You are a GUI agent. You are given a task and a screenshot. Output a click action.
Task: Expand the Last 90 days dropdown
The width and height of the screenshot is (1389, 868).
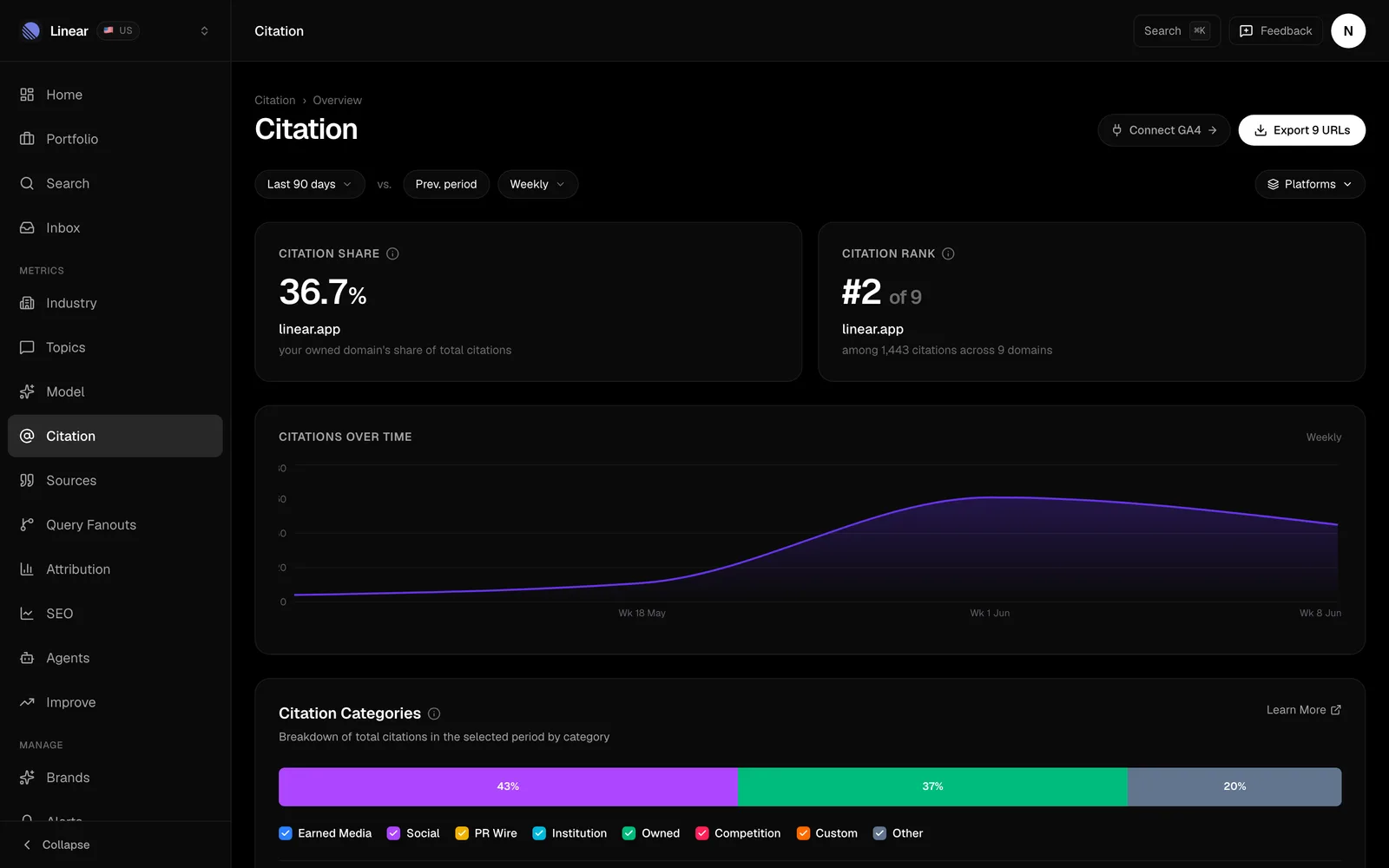pyautogui.click(x=310, y=184)
